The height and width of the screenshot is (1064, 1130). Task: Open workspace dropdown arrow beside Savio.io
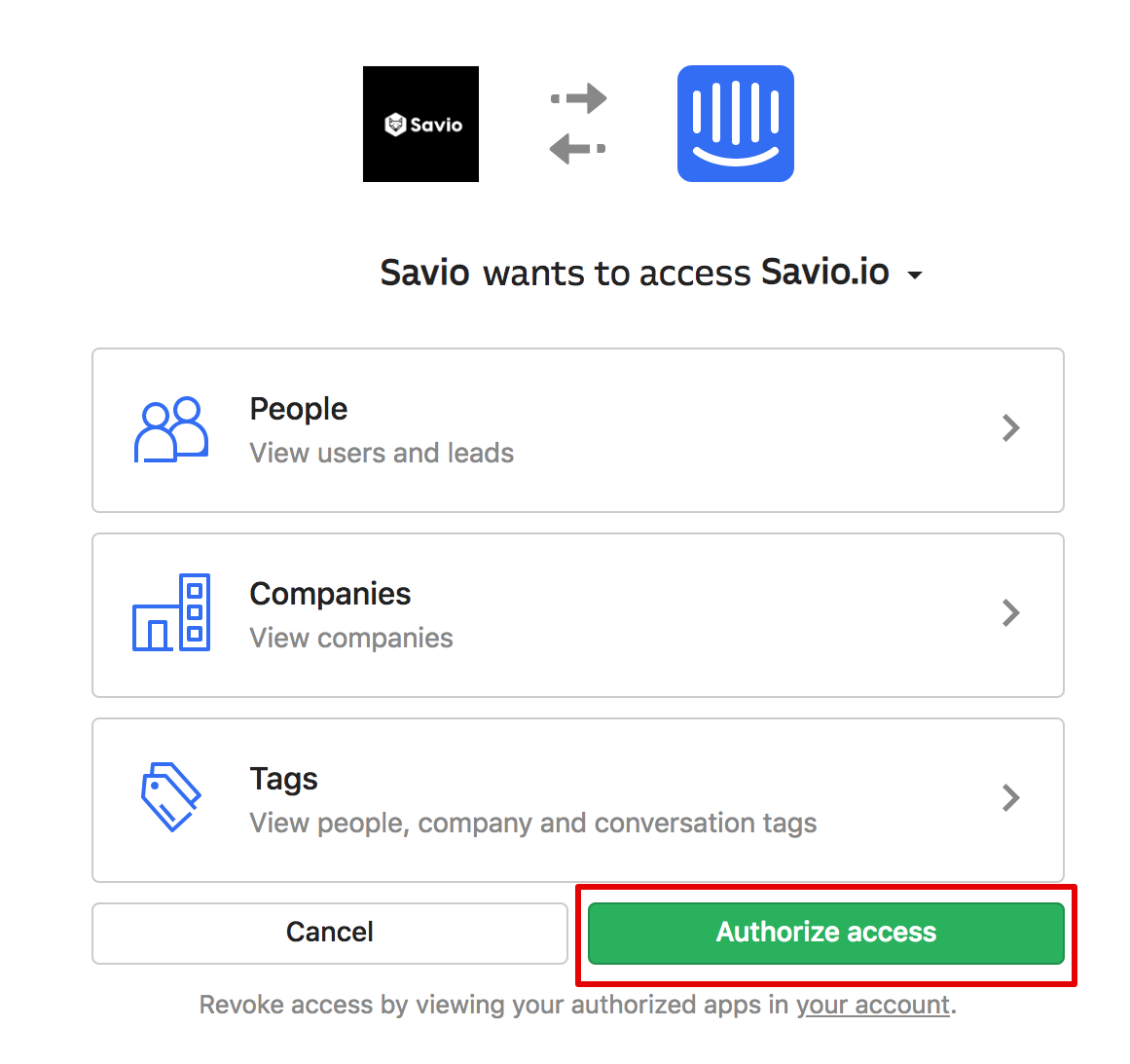pyautogui.click(x=915, y=275)
